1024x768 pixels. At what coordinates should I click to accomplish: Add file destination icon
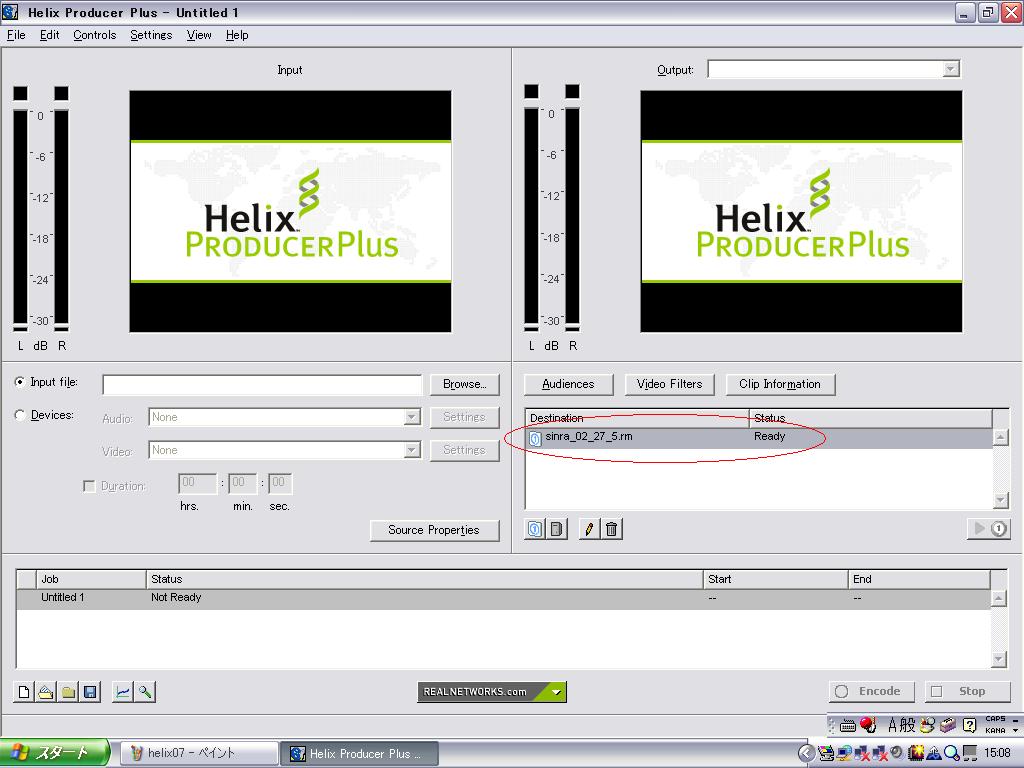pos(535,529)
